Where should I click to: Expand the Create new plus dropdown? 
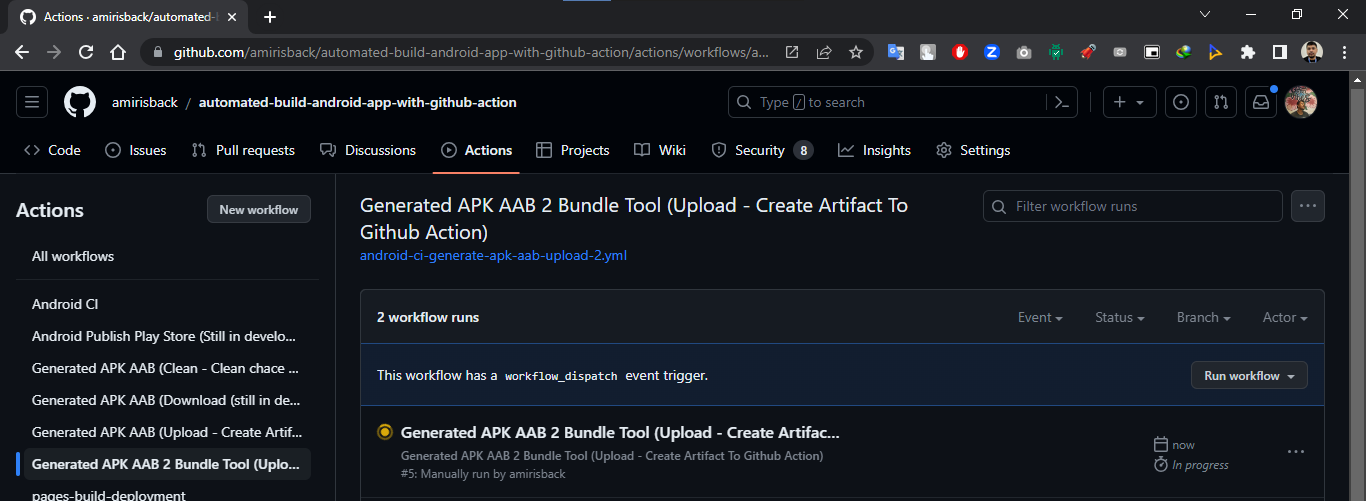pyautogui.click(x=1130, y=102)
